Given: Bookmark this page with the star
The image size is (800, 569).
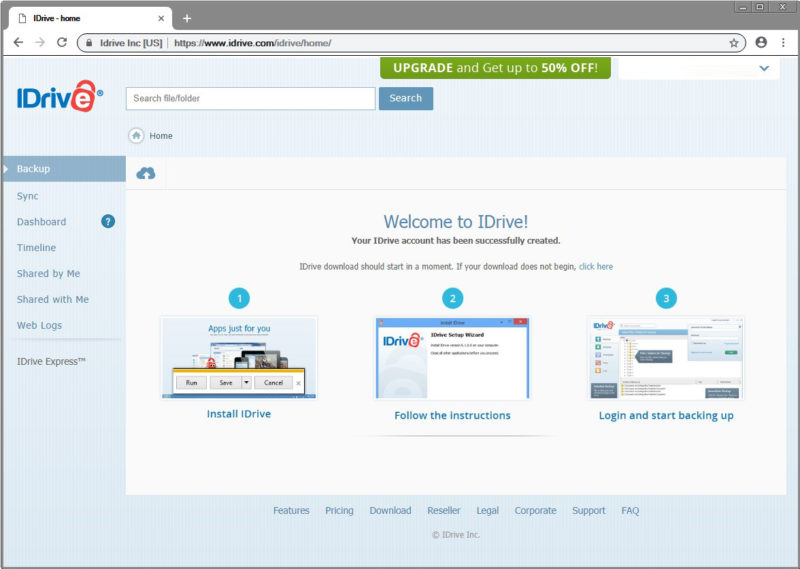Looking at the screenshot, I should (734, 43).
